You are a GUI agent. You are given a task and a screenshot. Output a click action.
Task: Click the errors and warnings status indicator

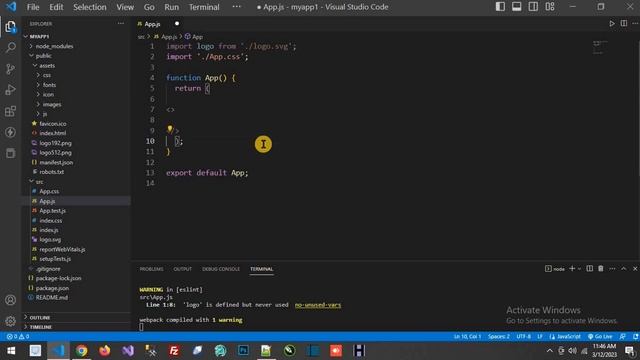click(x=18, y=337)
